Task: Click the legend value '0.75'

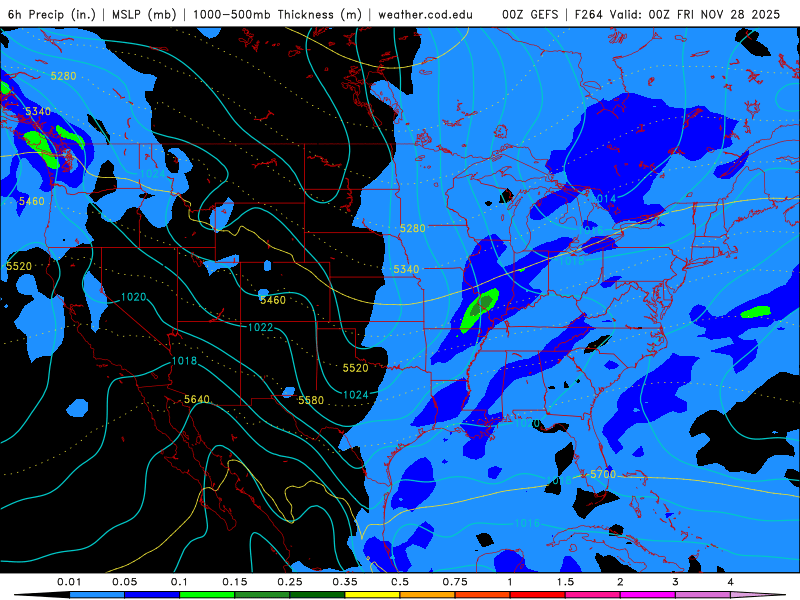Action: 455,582
